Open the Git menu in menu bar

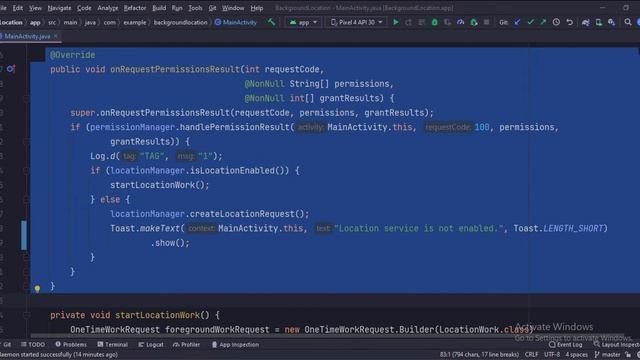212,8
